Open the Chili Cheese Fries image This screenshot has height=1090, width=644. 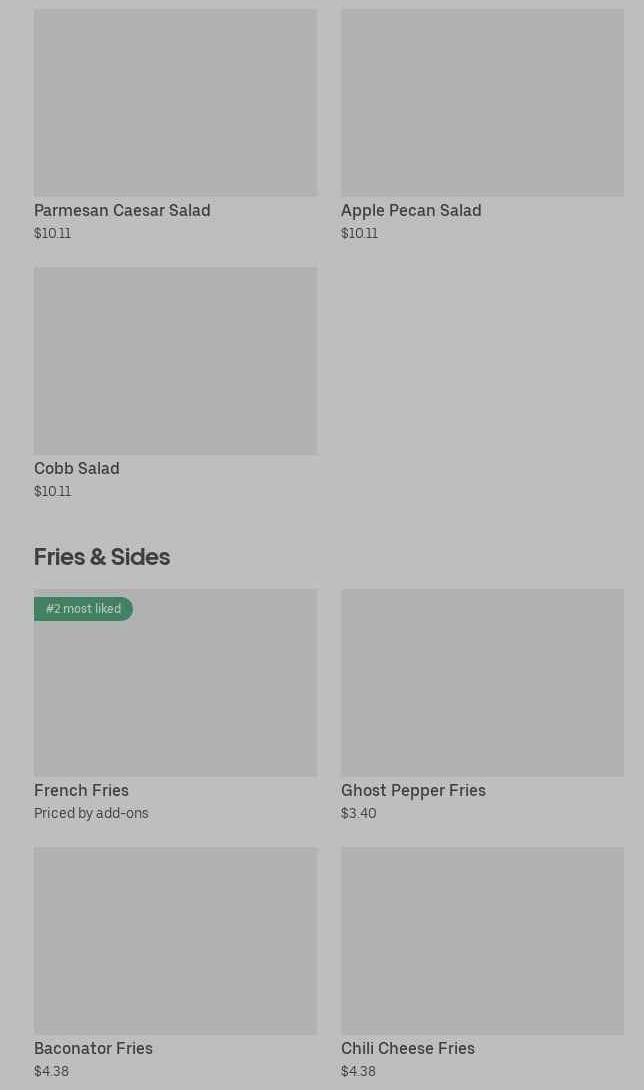coord(482,940)
